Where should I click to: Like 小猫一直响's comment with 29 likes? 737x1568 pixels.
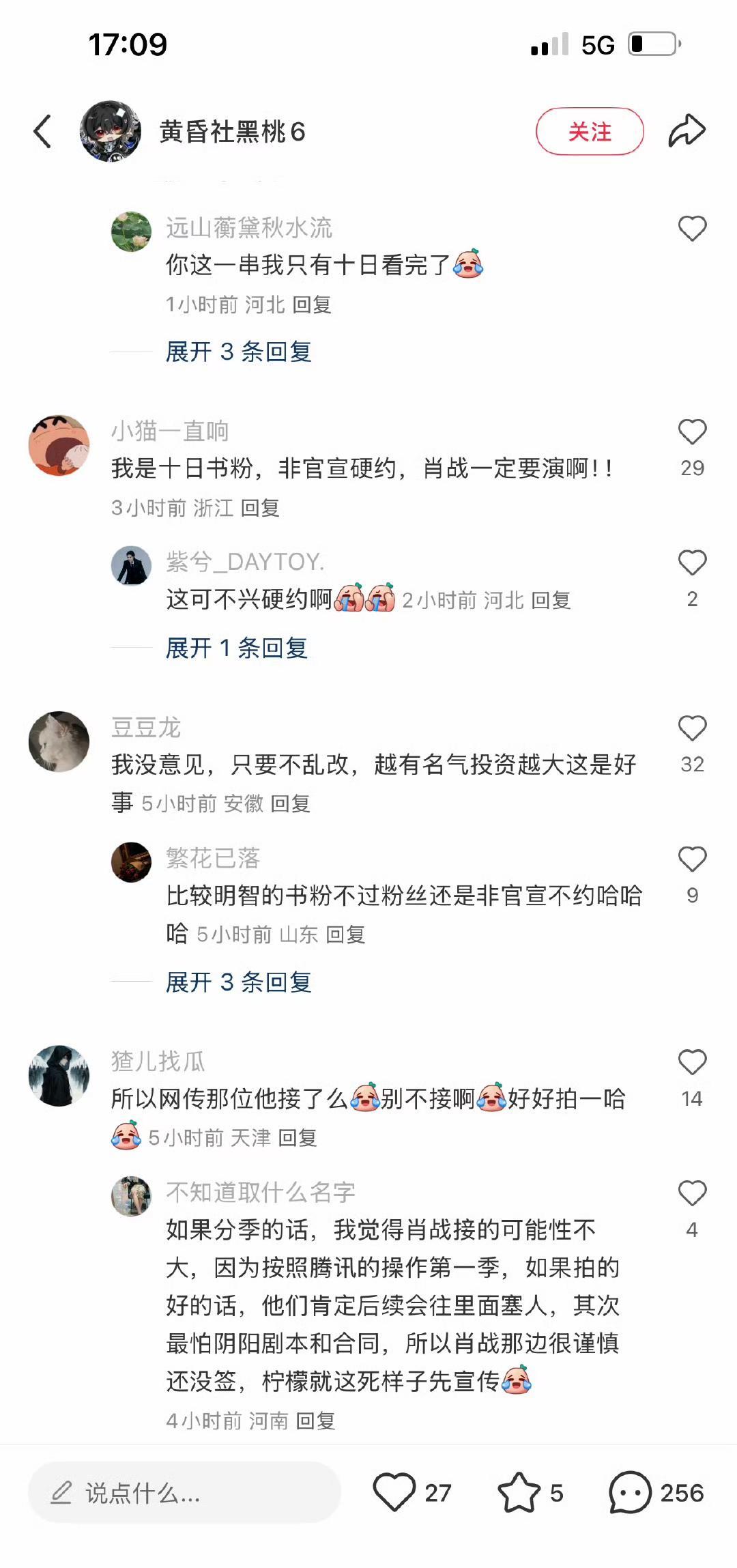[692, 431]
